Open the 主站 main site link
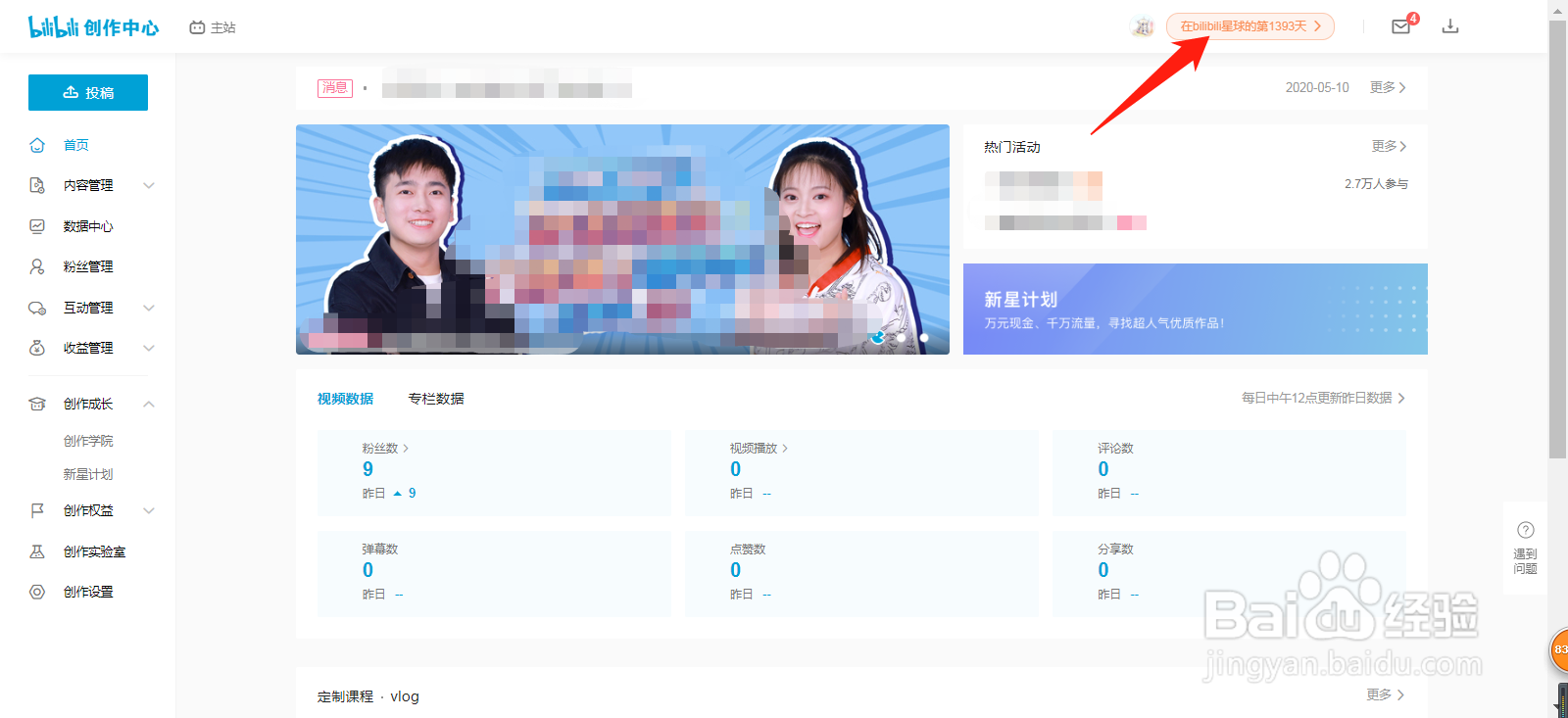 click(213, 27)
